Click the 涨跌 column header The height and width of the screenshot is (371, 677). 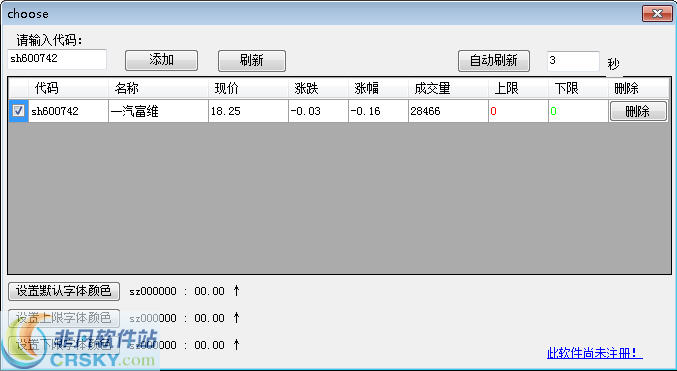click(x=318, y=89)
